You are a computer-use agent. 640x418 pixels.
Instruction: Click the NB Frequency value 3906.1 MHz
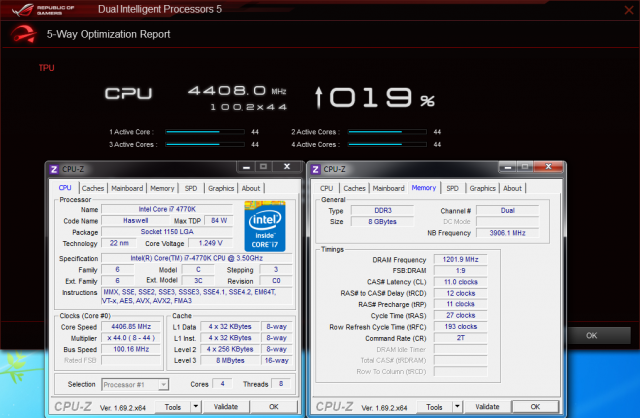tap(507, 233)
